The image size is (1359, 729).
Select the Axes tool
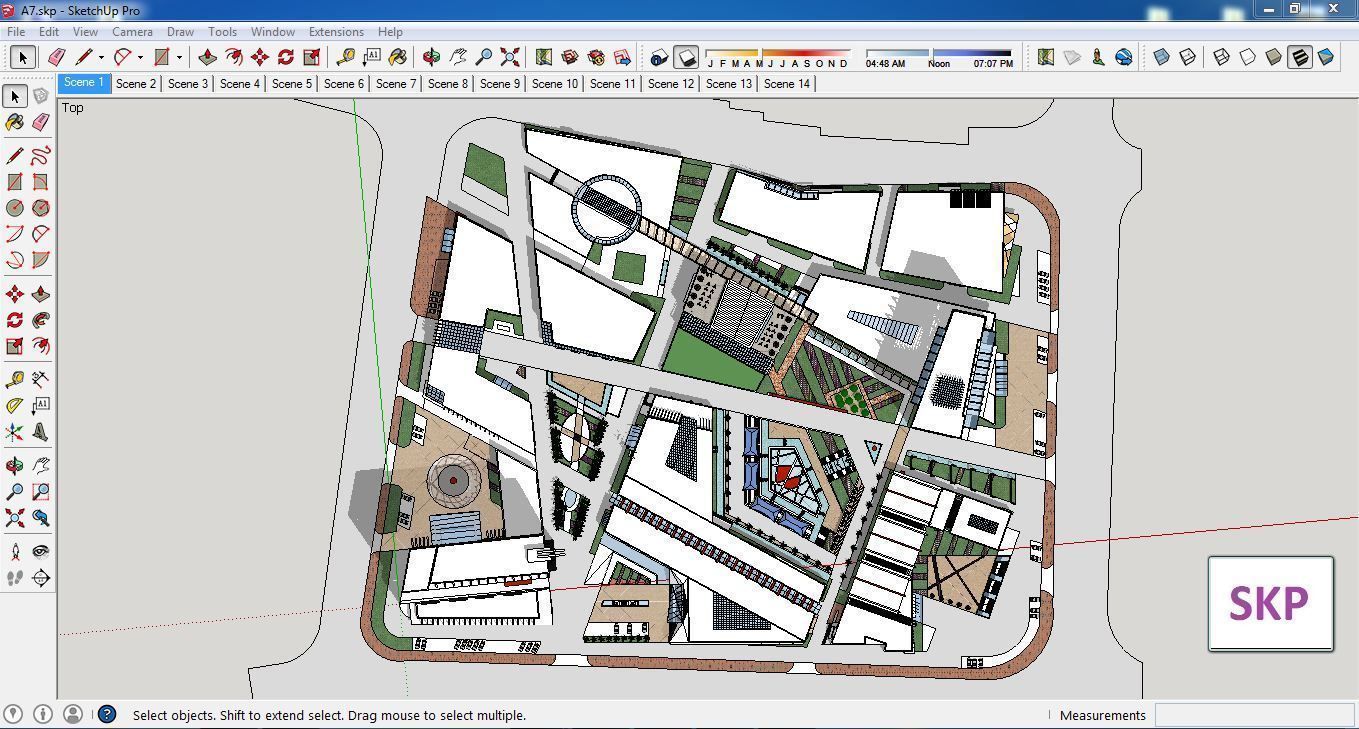click(x=14, y=431)
